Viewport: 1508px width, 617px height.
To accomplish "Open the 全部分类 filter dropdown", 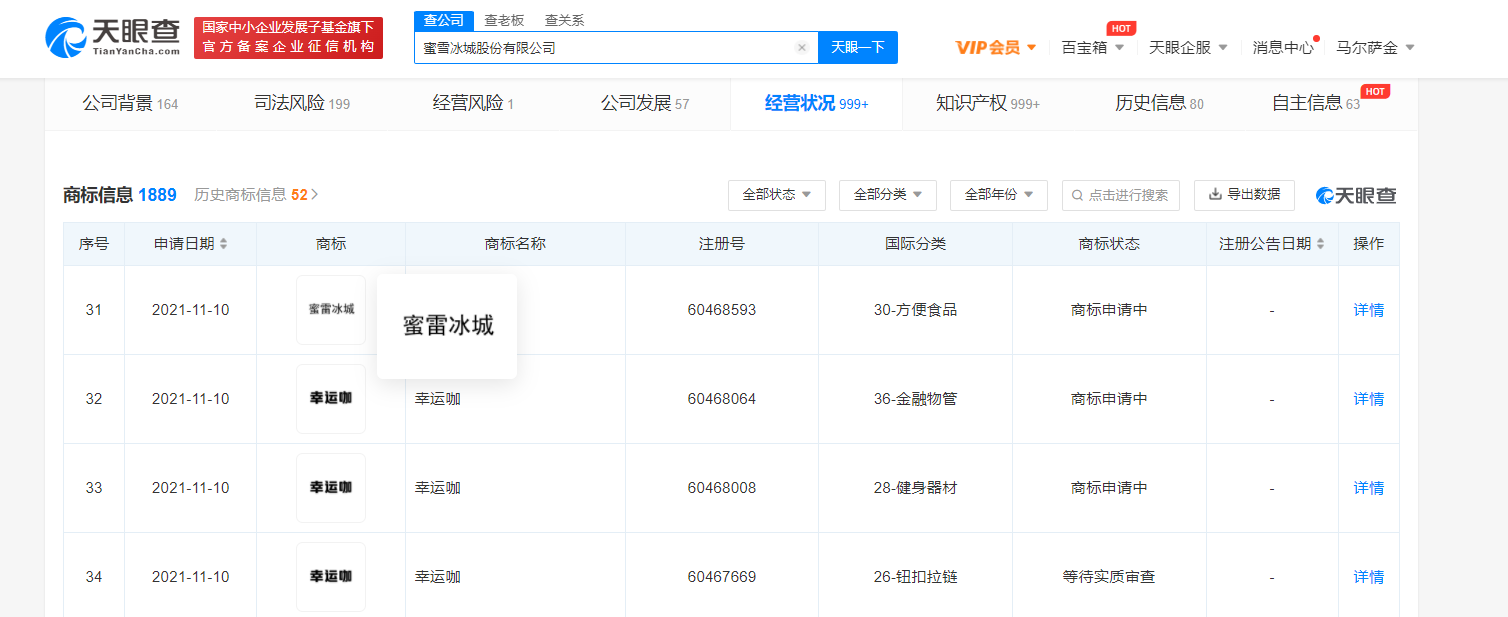I will (x=887, y=195).
